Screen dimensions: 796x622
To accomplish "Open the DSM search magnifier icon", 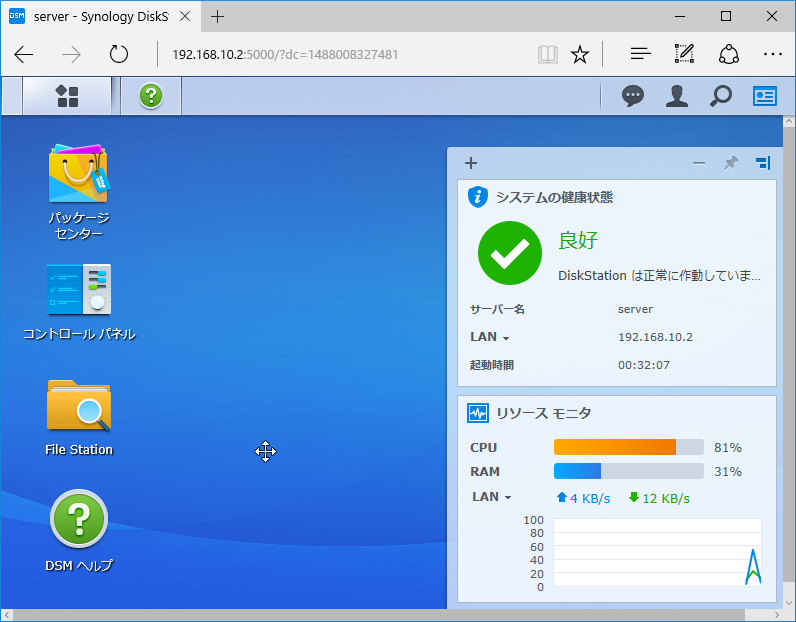I will [721, 95].
